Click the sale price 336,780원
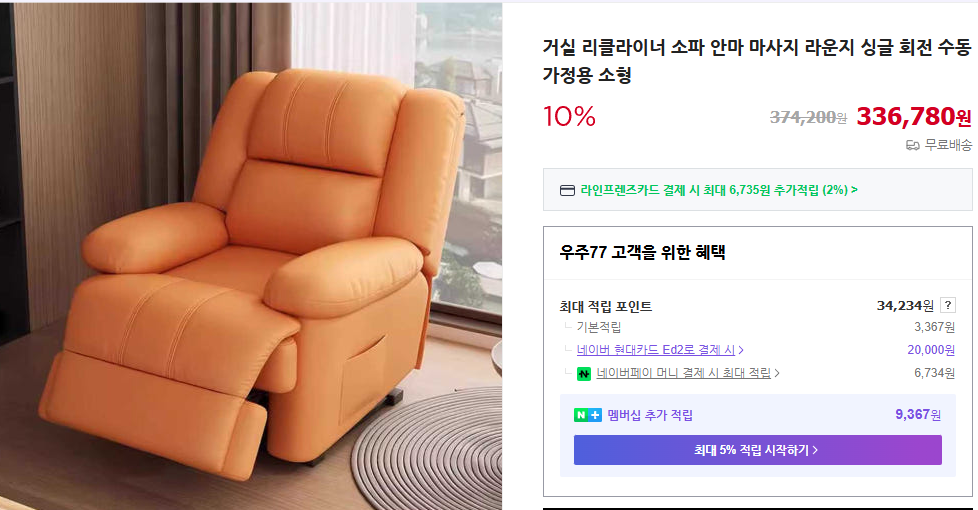This screenshot has width=978, height=510. tap(913, 117)
